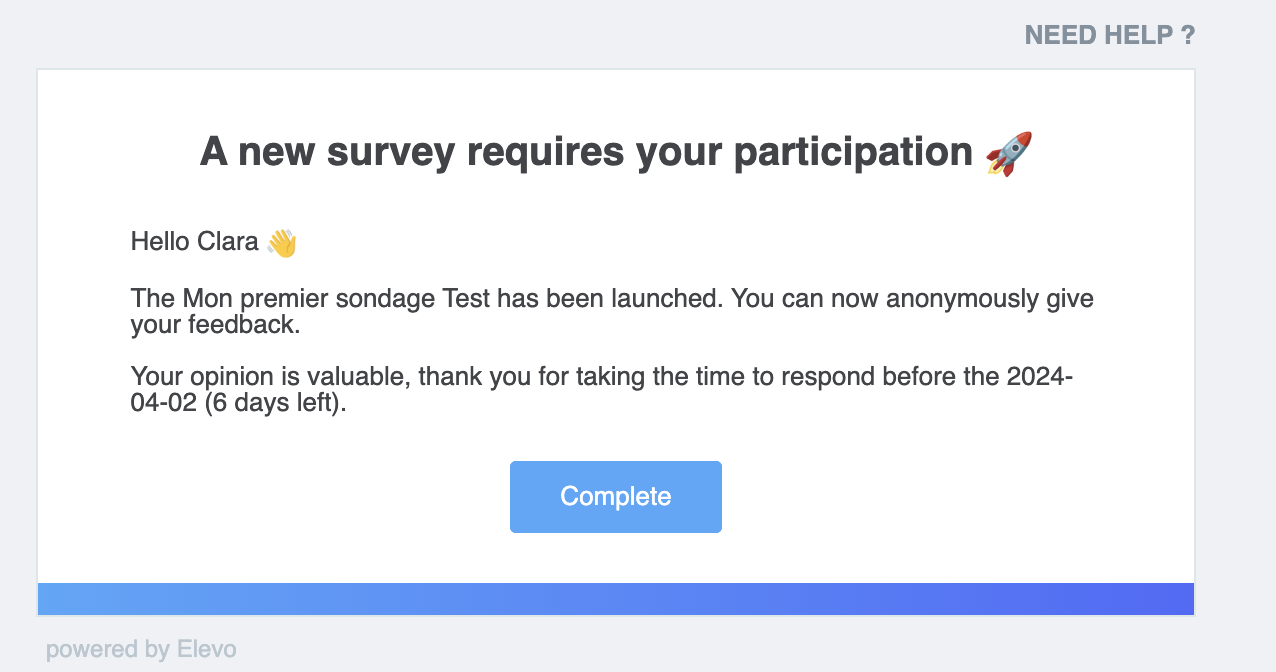Click the Hello Clara greeting text
This screenshot has height=672, width=1276.
195,241
